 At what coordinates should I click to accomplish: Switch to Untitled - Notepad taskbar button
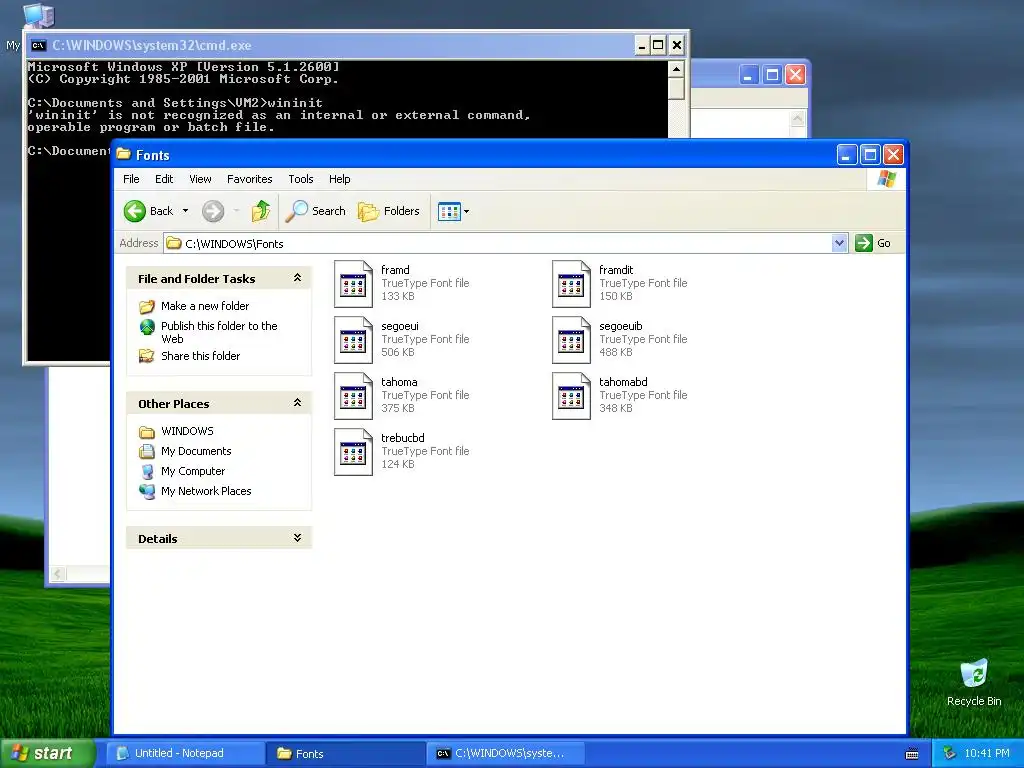click(x=184, y=754)
